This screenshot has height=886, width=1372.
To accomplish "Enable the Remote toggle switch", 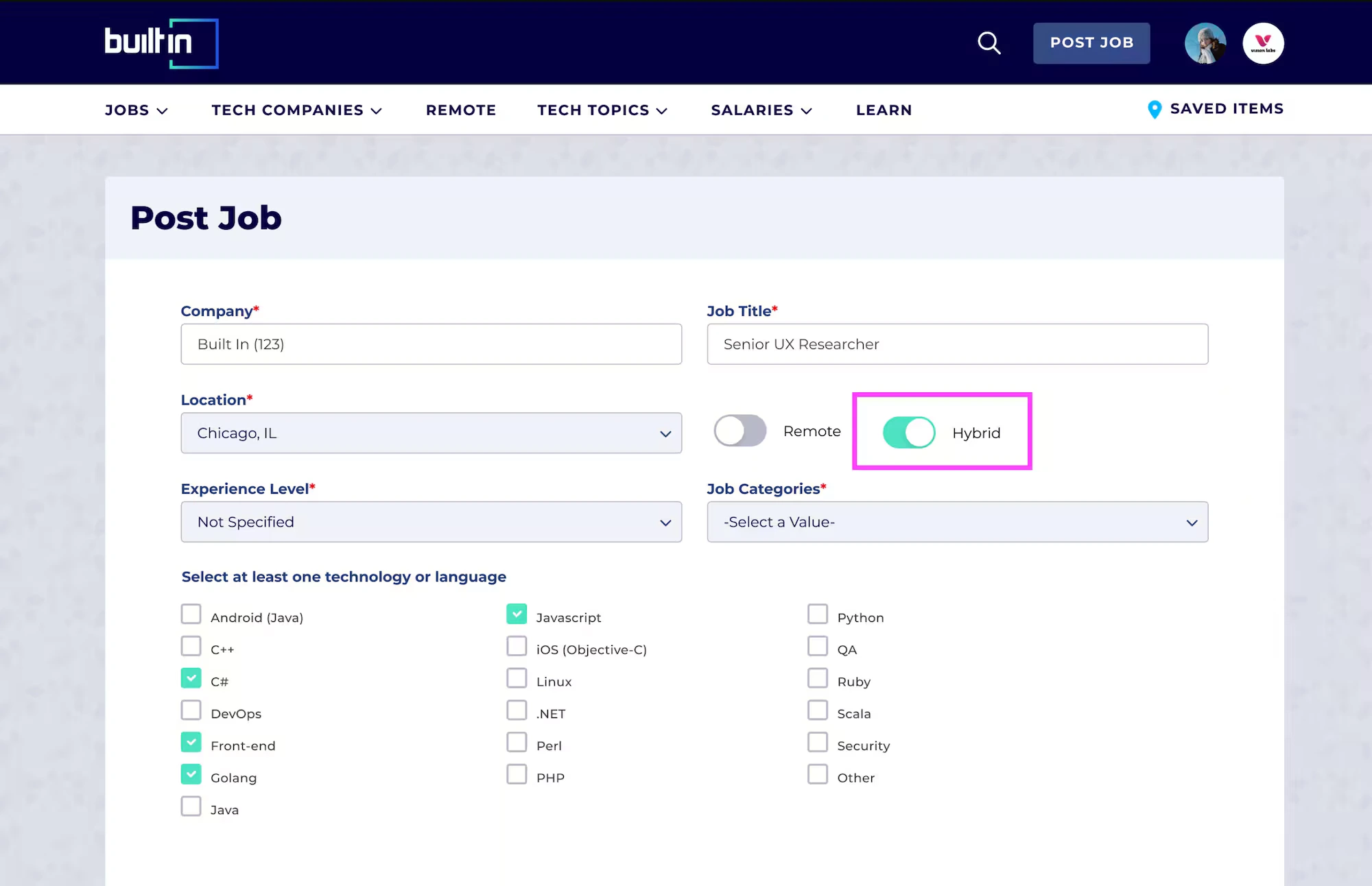I will point(740,431).
